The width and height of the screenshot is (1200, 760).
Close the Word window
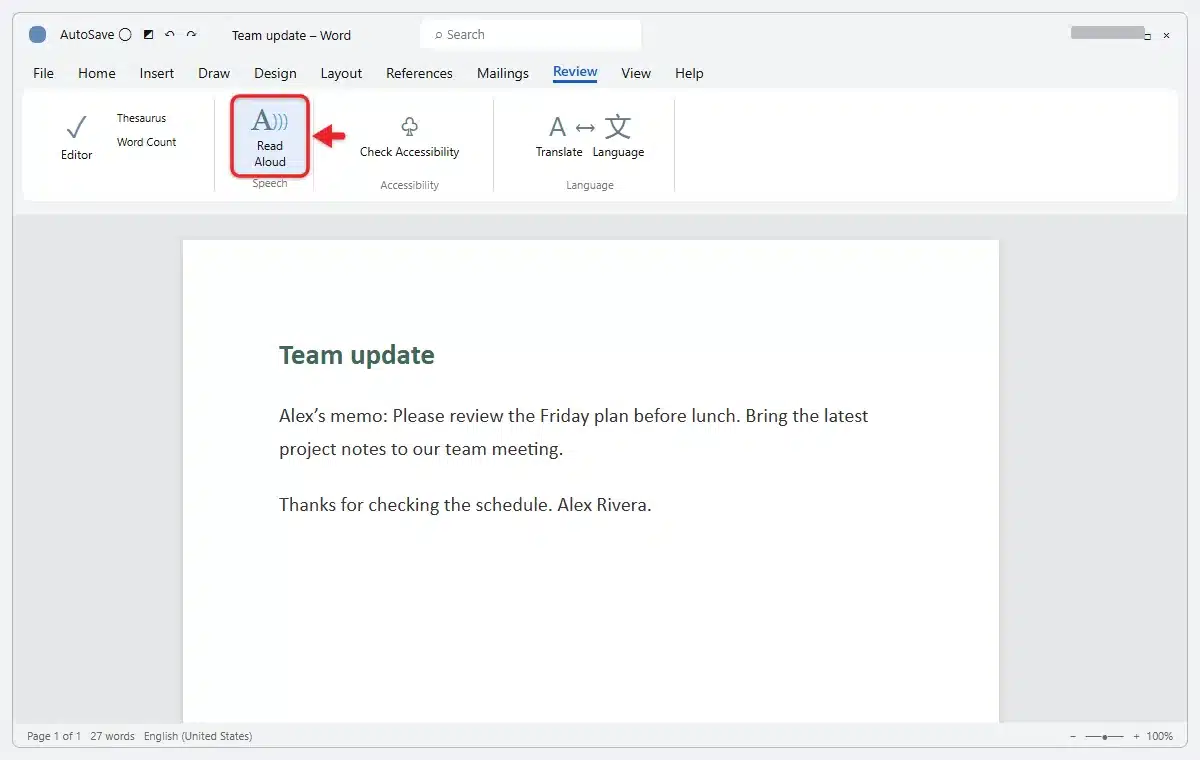coord(1166,35)
